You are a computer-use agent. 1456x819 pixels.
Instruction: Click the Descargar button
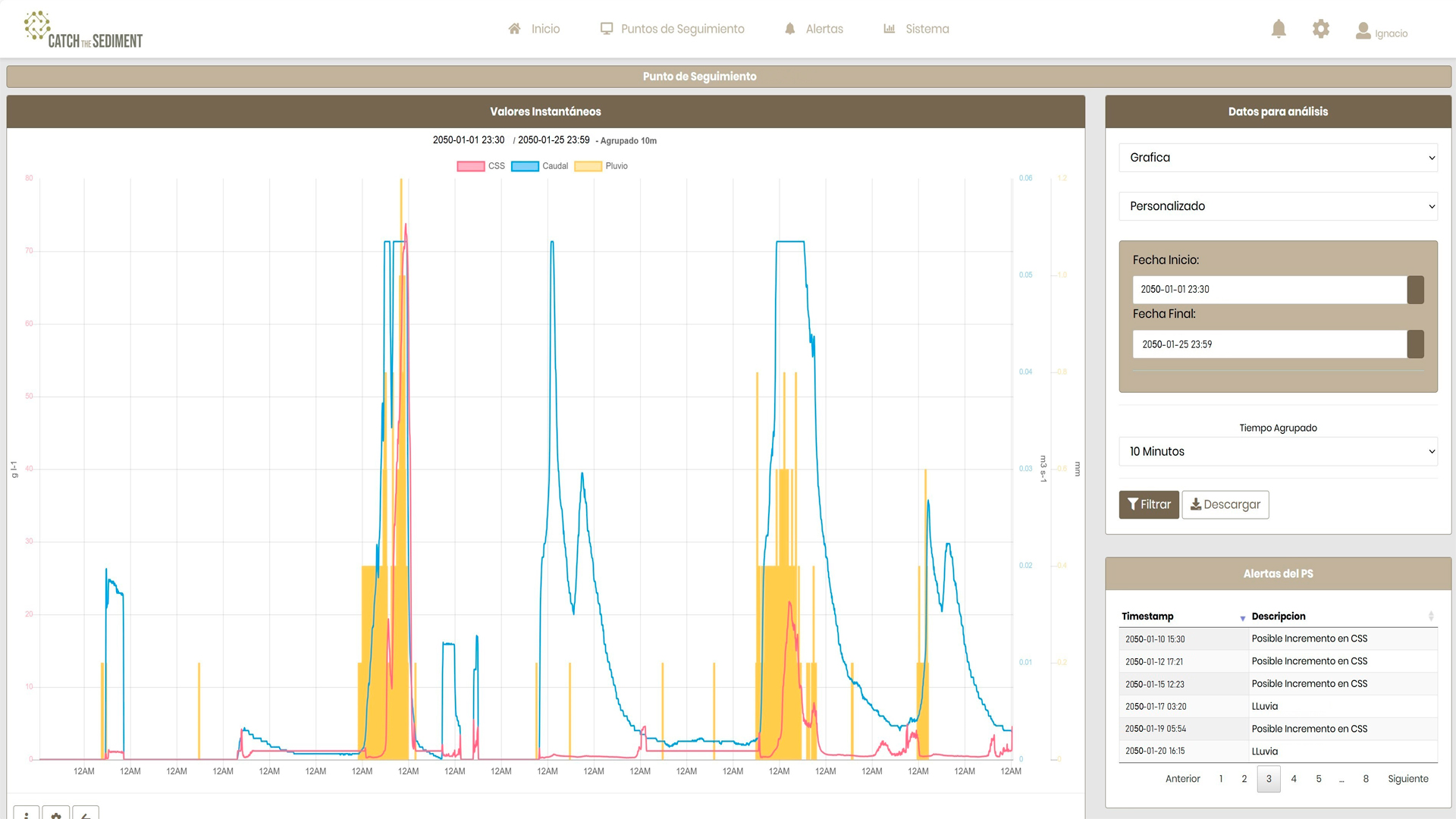[x=1225, y=505]
